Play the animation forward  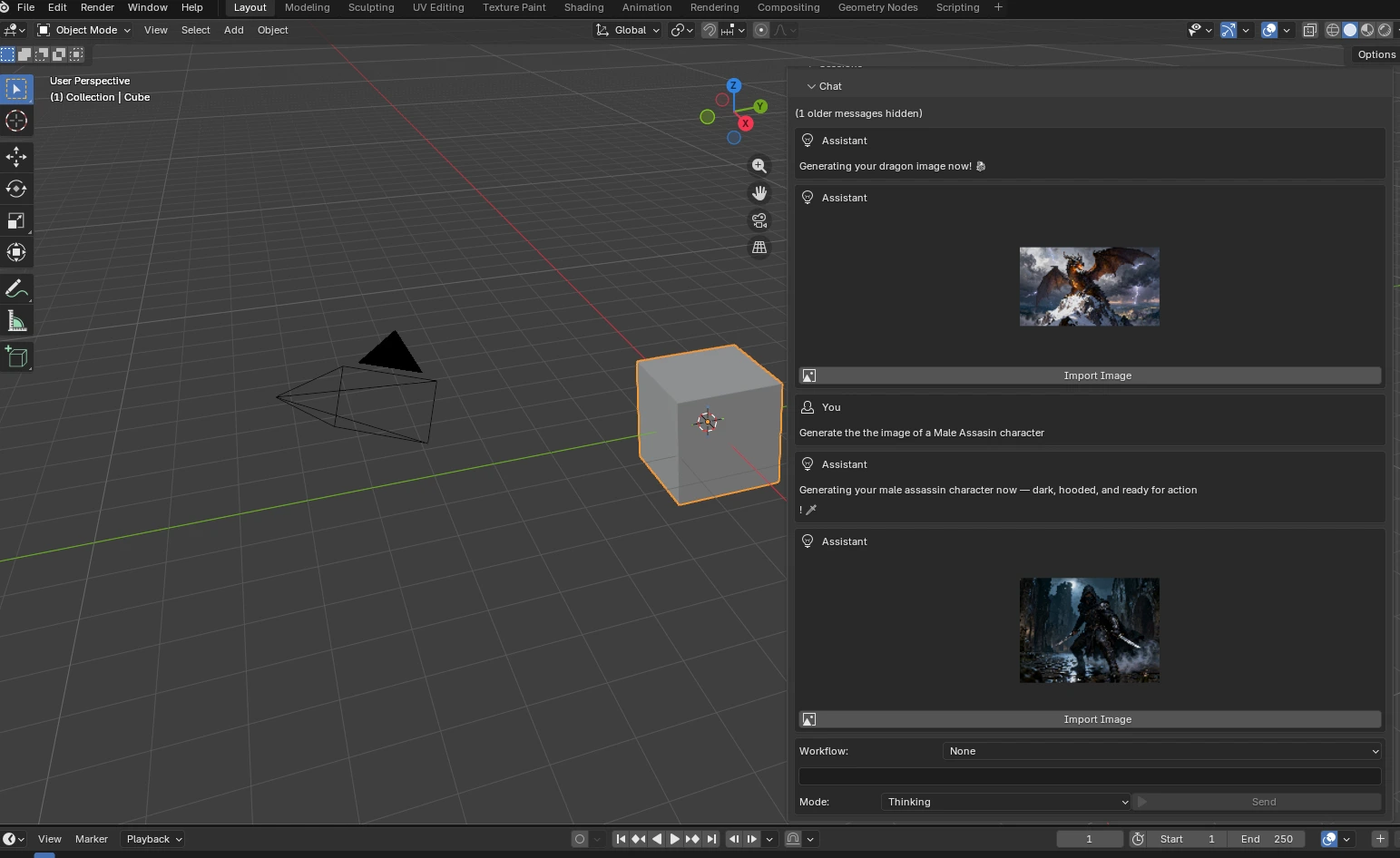tap(674, 839)
